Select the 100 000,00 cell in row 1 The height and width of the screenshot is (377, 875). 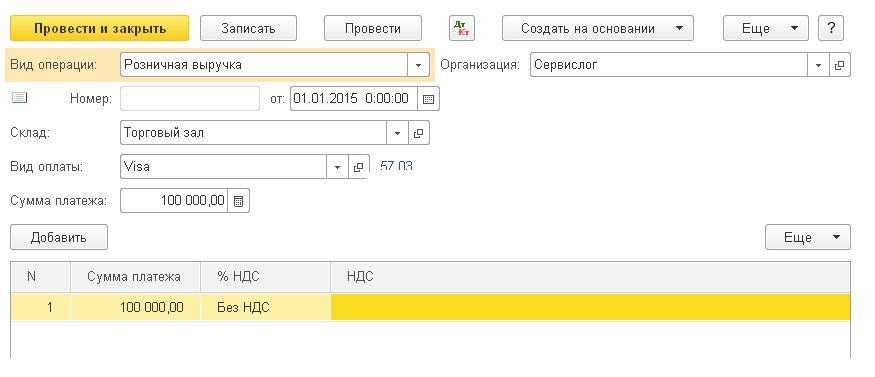pos(135,307)
